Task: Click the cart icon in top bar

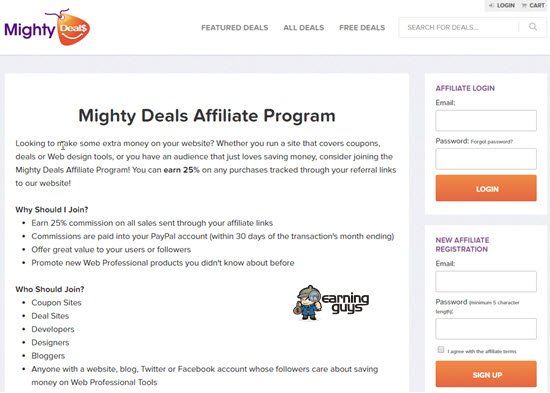Action: 524,5
